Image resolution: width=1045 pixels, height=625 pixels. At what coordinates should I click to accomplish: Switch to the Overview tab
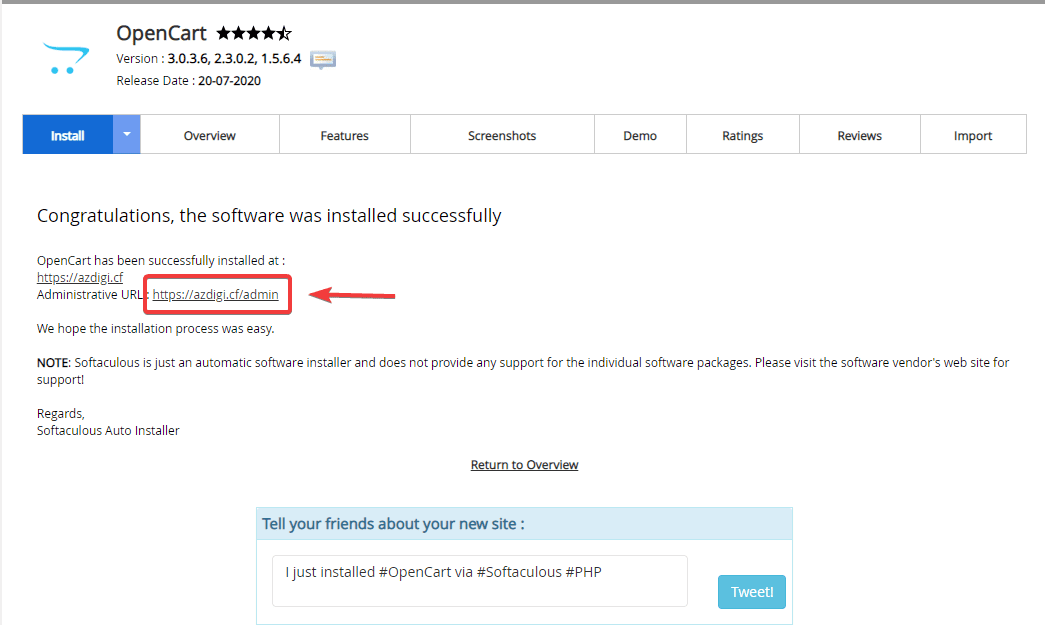pos(210,135)
